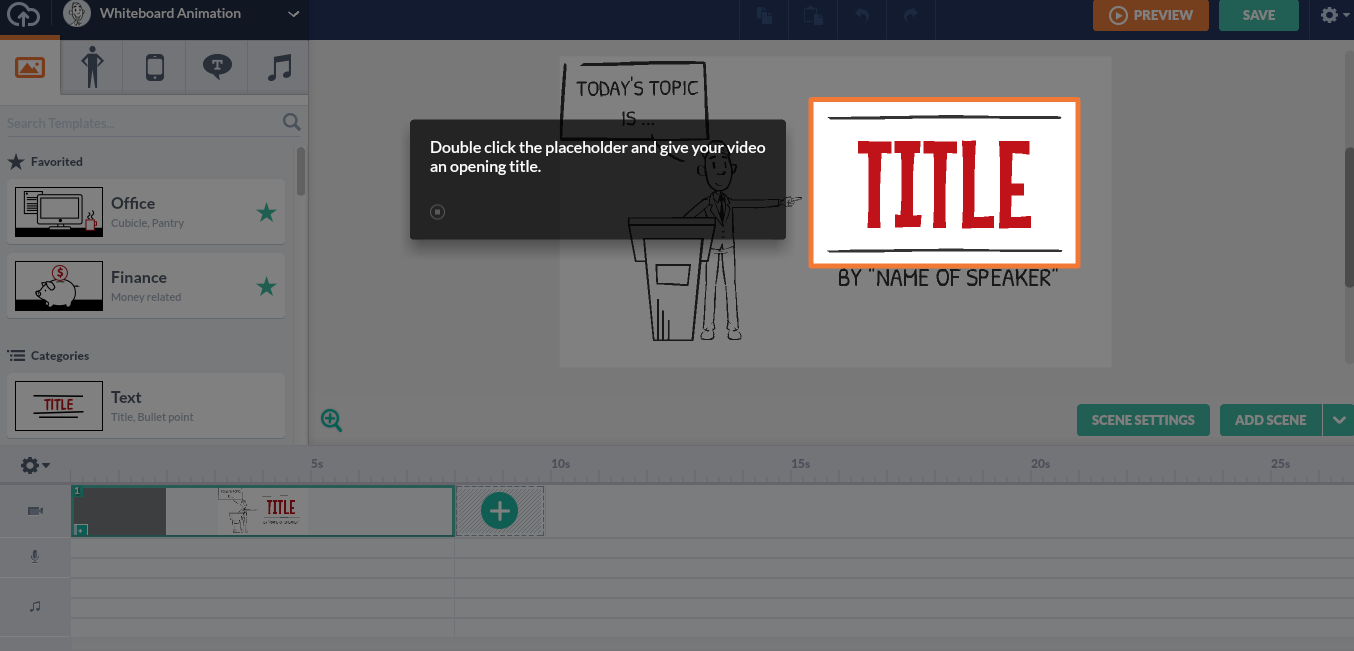
Task: Open the props tab with phone icon
Action: [154, 67]
